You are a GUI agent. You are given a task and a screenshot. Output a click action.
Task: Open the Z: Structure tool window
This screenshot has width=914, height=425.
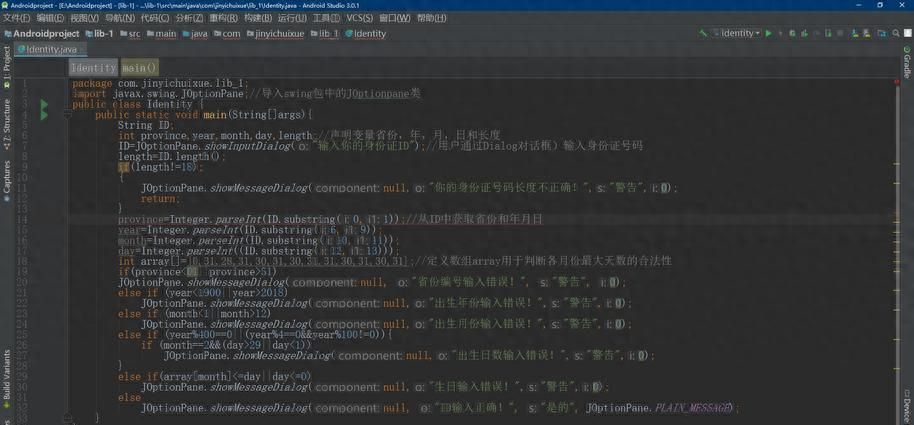pos(6,125)
